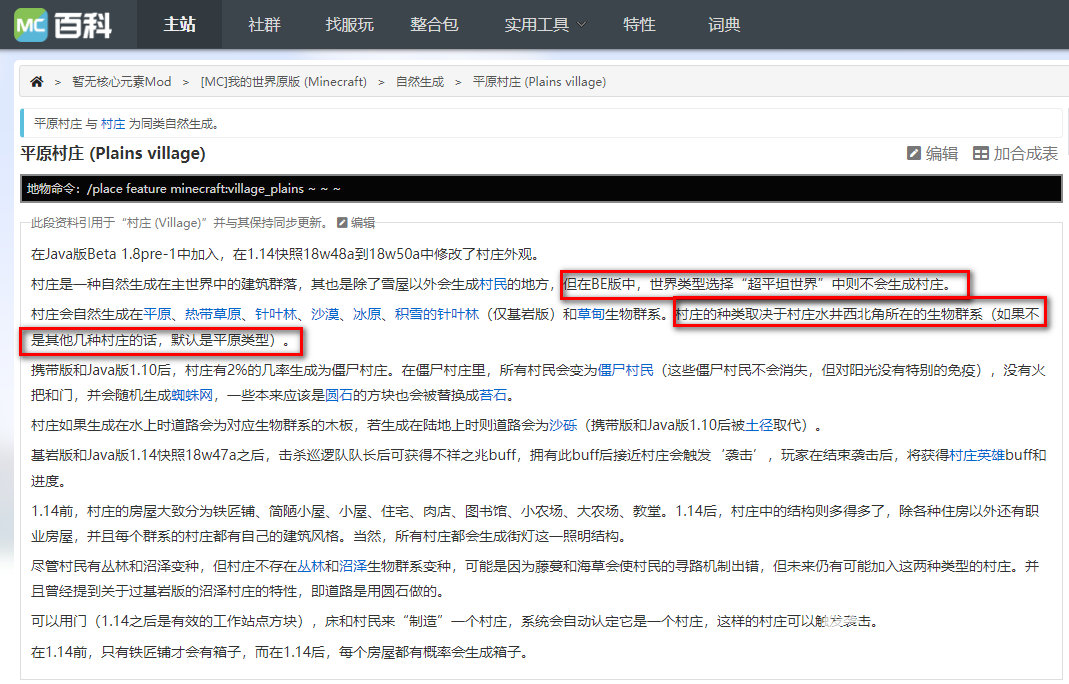Image resolution: width=1069 pixels, height=684 pixels.
Task: Follow the 村庄 link in the notice bar
Action: click(x=113, y=124)
